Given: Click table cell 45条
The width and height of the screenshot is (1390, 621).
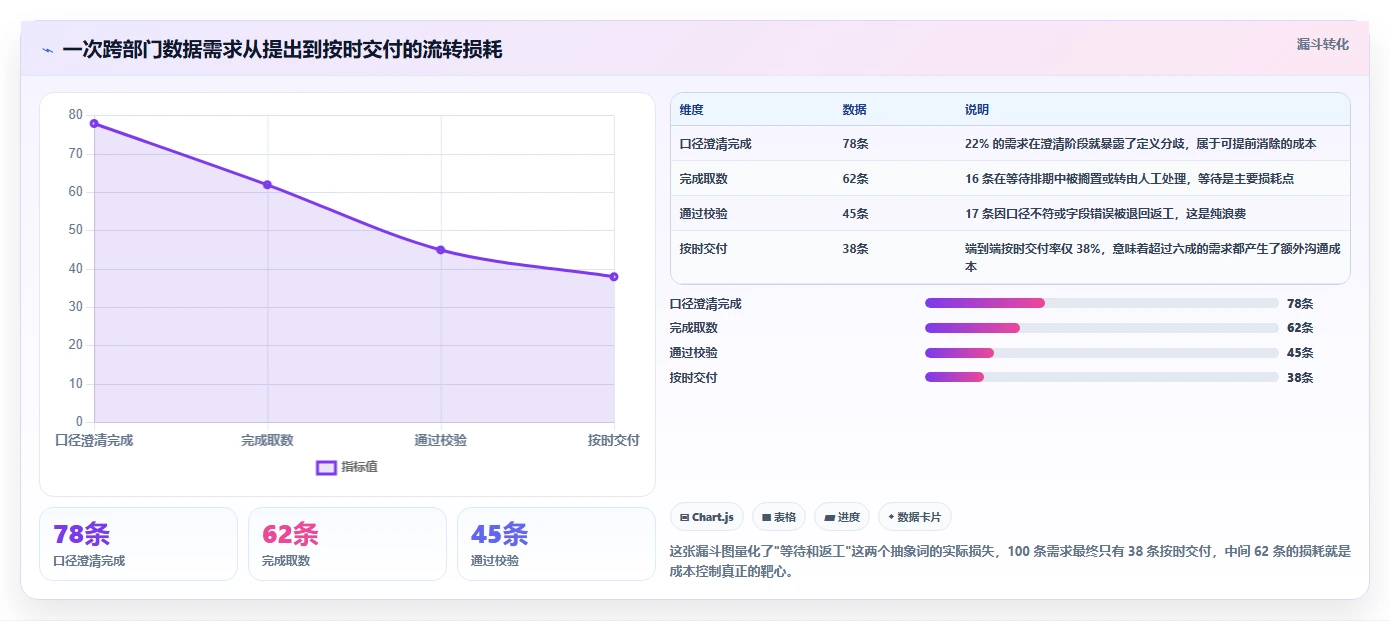Looking at the screenshot, I should (x=856, y=214).
